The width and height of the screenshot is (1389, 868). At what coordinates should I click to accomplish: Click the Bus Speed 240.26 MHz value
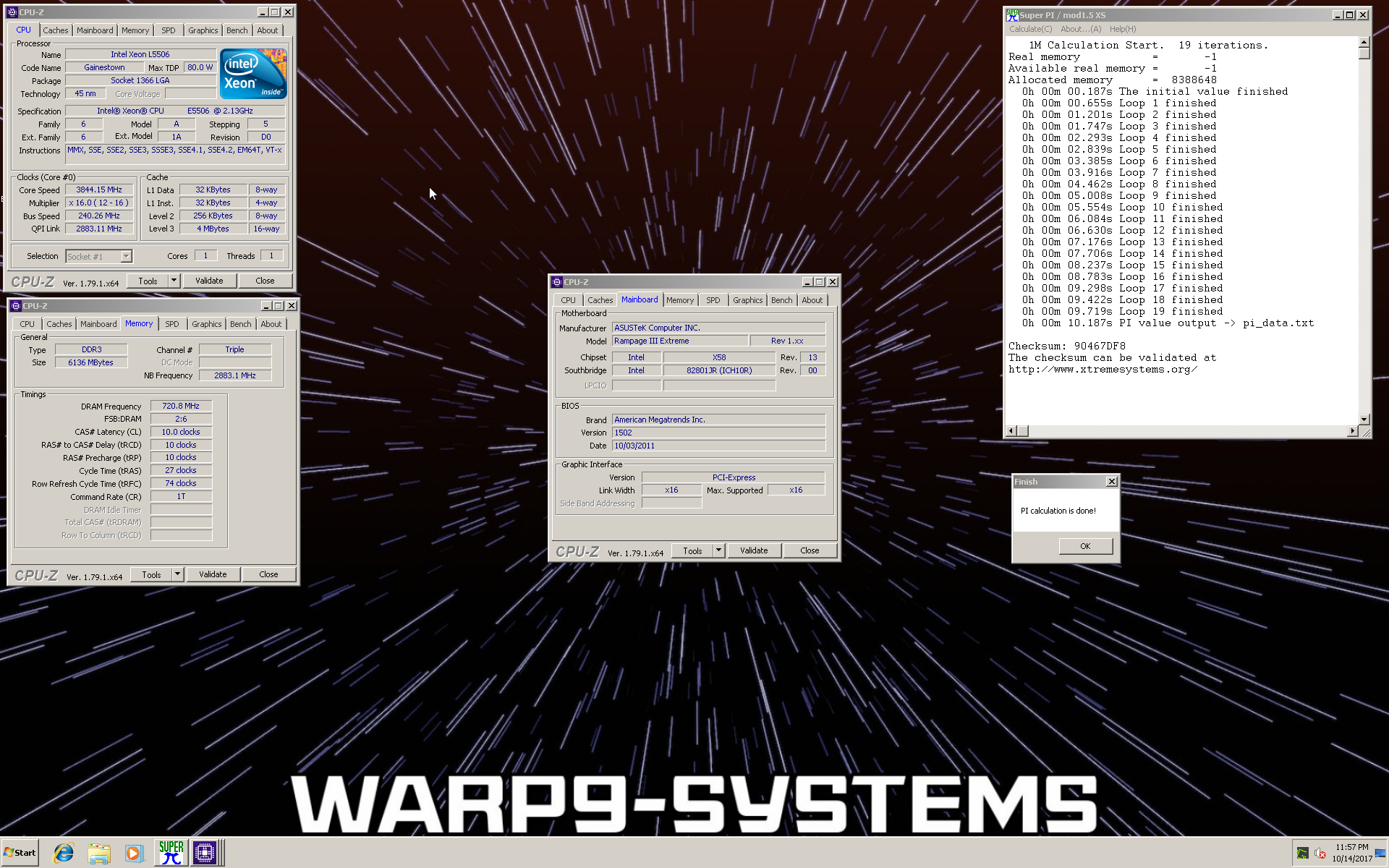tap(99, 216)
